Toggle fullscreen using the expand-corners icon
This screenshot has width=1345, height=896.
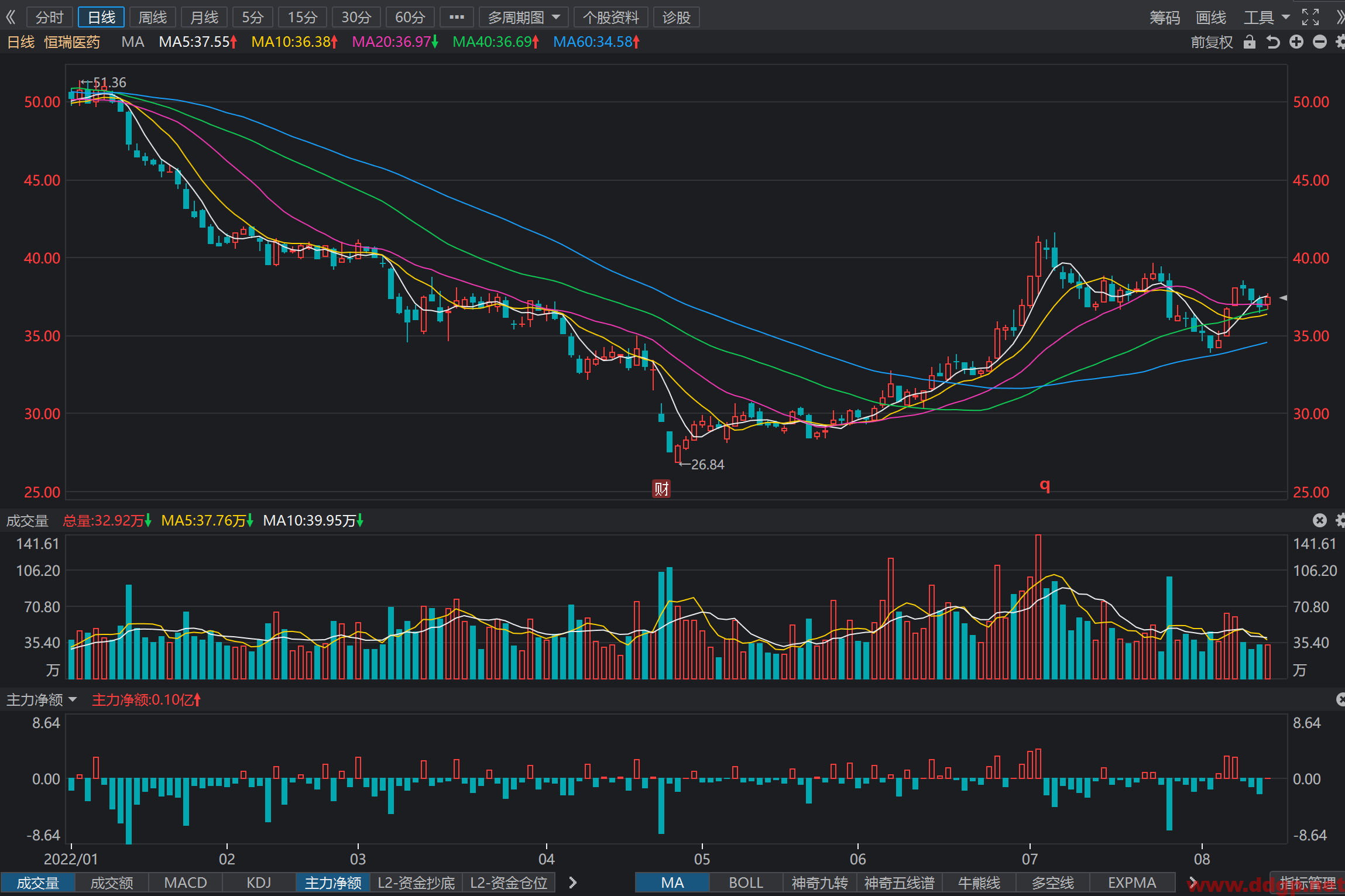tap(1310, 17)
